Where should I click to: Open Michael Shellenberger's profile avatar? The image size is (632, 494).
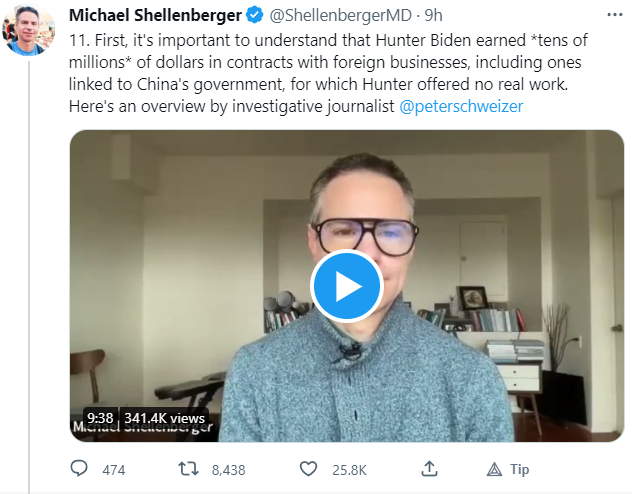(28, 30)
